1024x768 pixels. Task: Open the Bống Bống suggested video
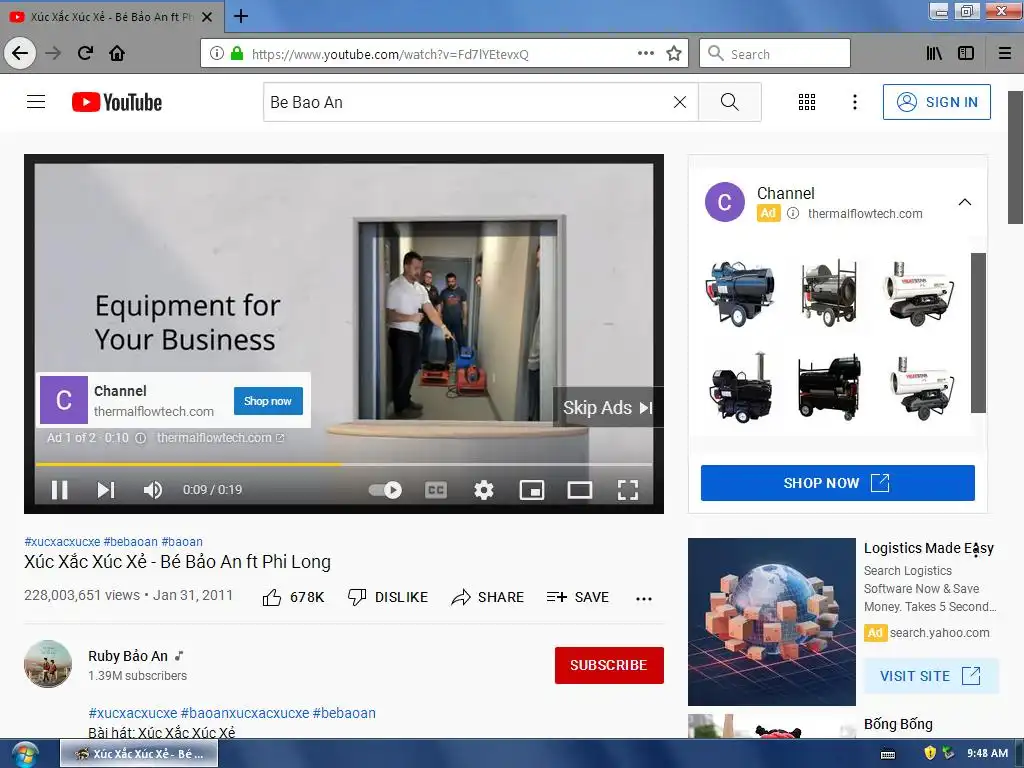[x=898, y=724]
